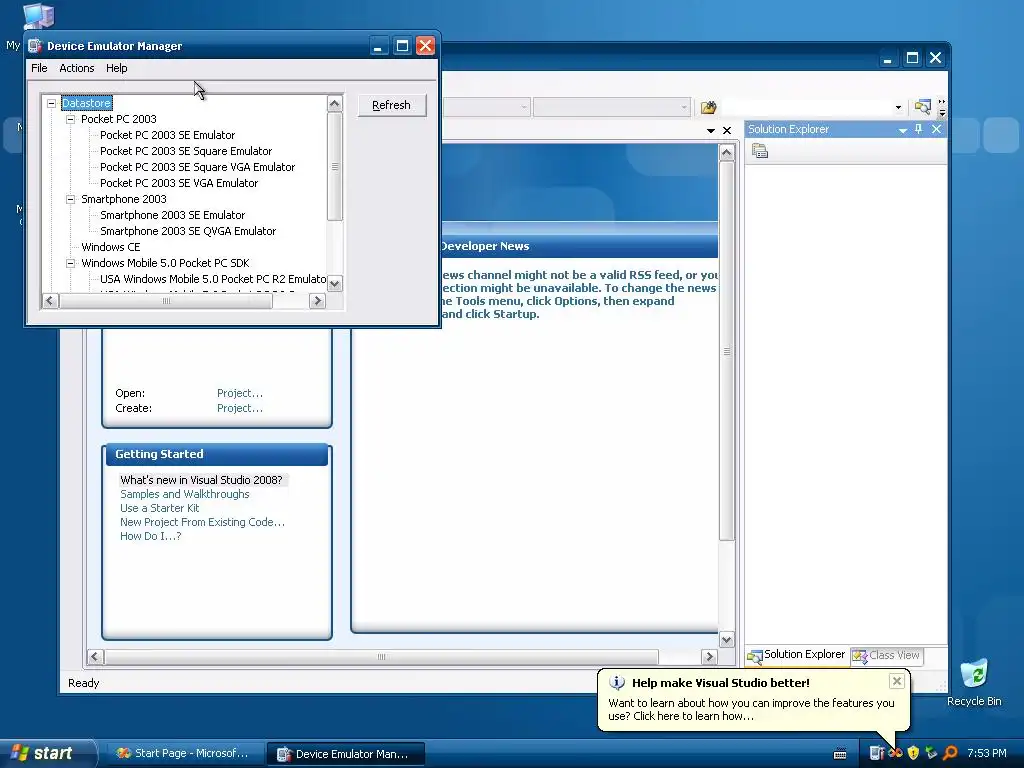Open the Start Page active files dropdown
1024x768 pixels.
click(711, 131)
